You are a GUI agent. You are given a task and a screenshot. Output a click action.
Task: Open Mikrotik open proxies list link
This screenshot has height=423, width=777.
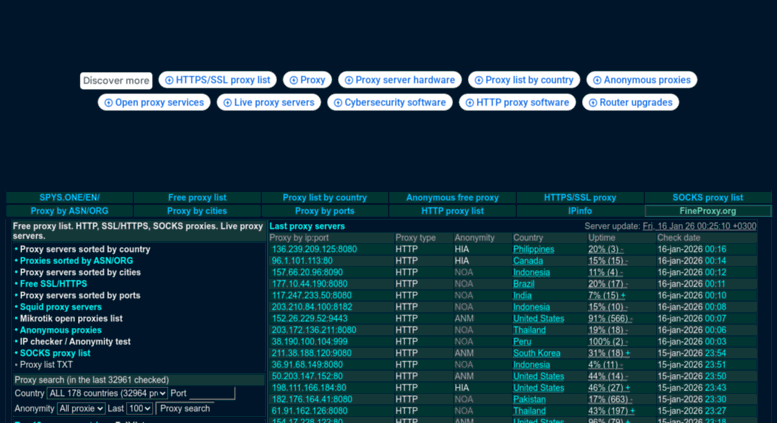pyautogui.click(x=71, y=318)
